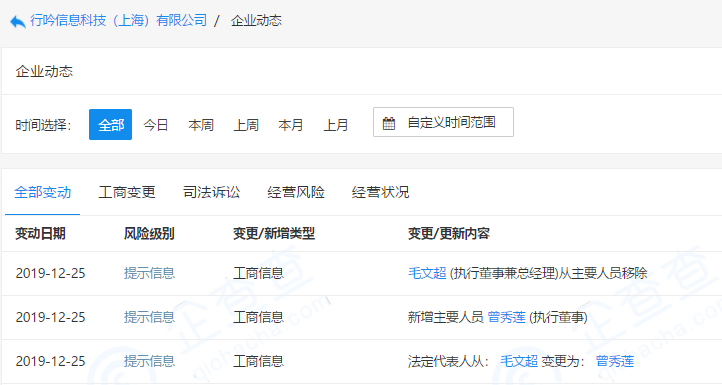The height and width of the screenshot is (385, 722).
Task: Filter by 今日
Action: point(156,125)
